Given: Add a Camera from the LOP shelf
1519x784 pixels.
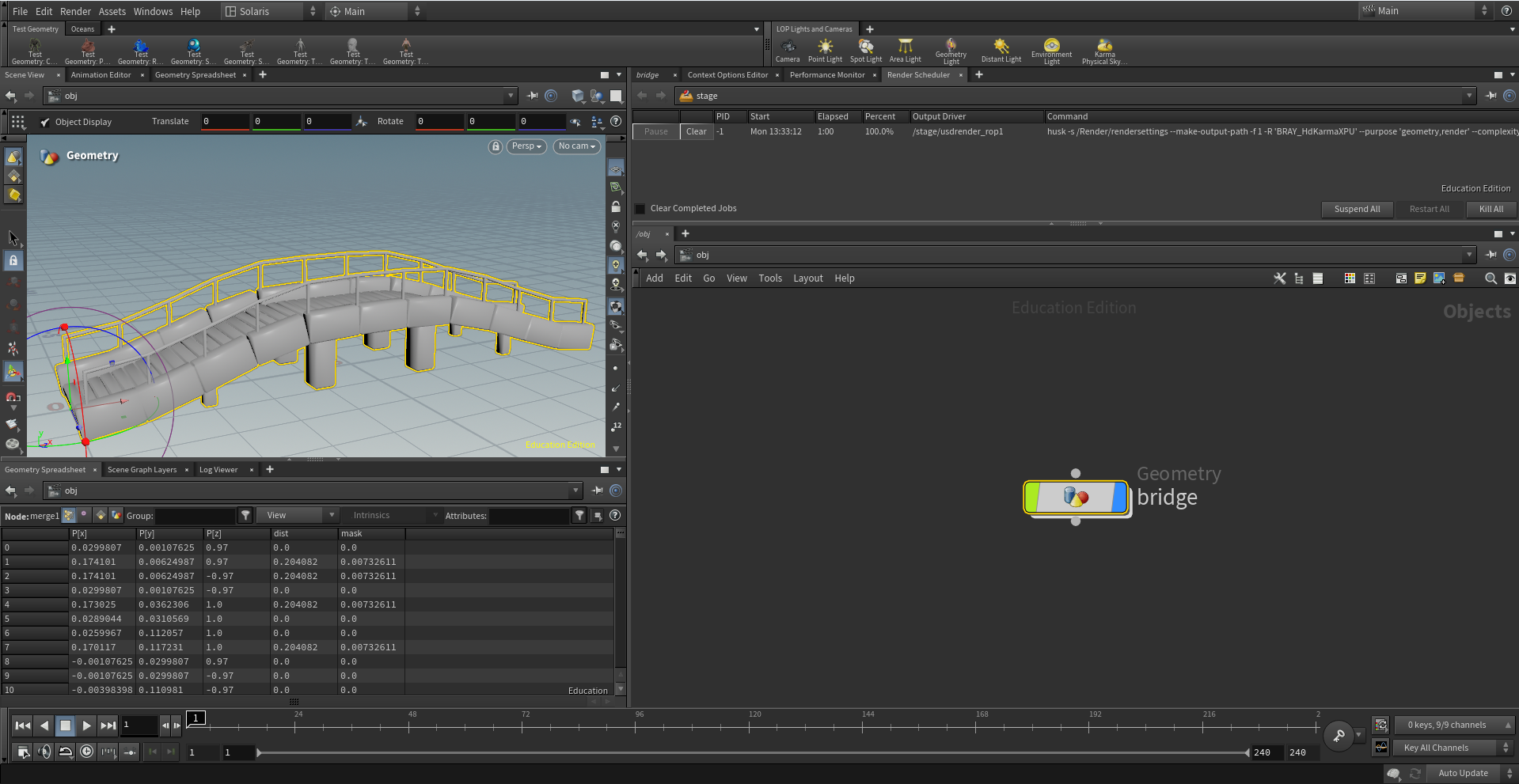Looking at the screenshot, I should point(787,51).
